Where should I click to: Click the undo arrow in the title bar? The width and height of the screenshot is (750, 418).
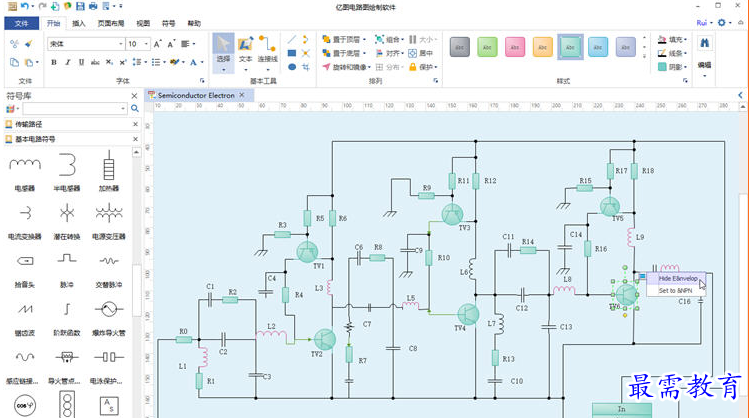(24, 6)
